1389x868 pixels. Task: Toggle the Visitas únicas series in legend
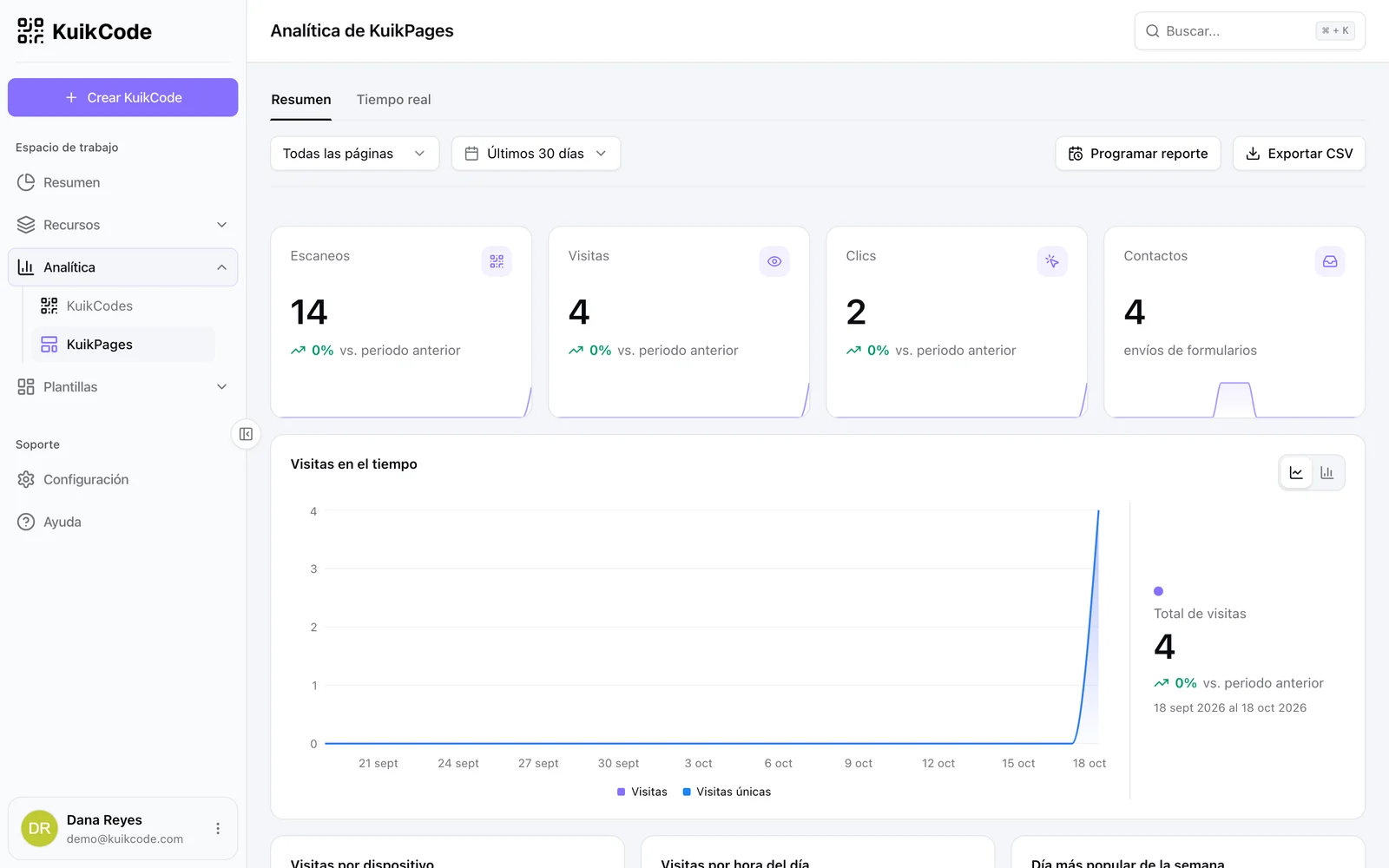pyautogui.click(x=727, y=792)
